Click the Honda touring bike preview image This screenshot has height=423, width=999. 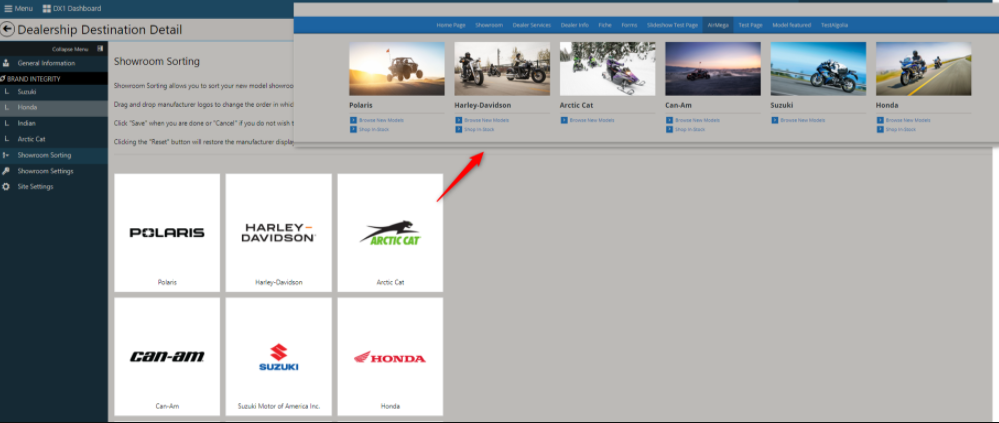(x=924, y=69)
